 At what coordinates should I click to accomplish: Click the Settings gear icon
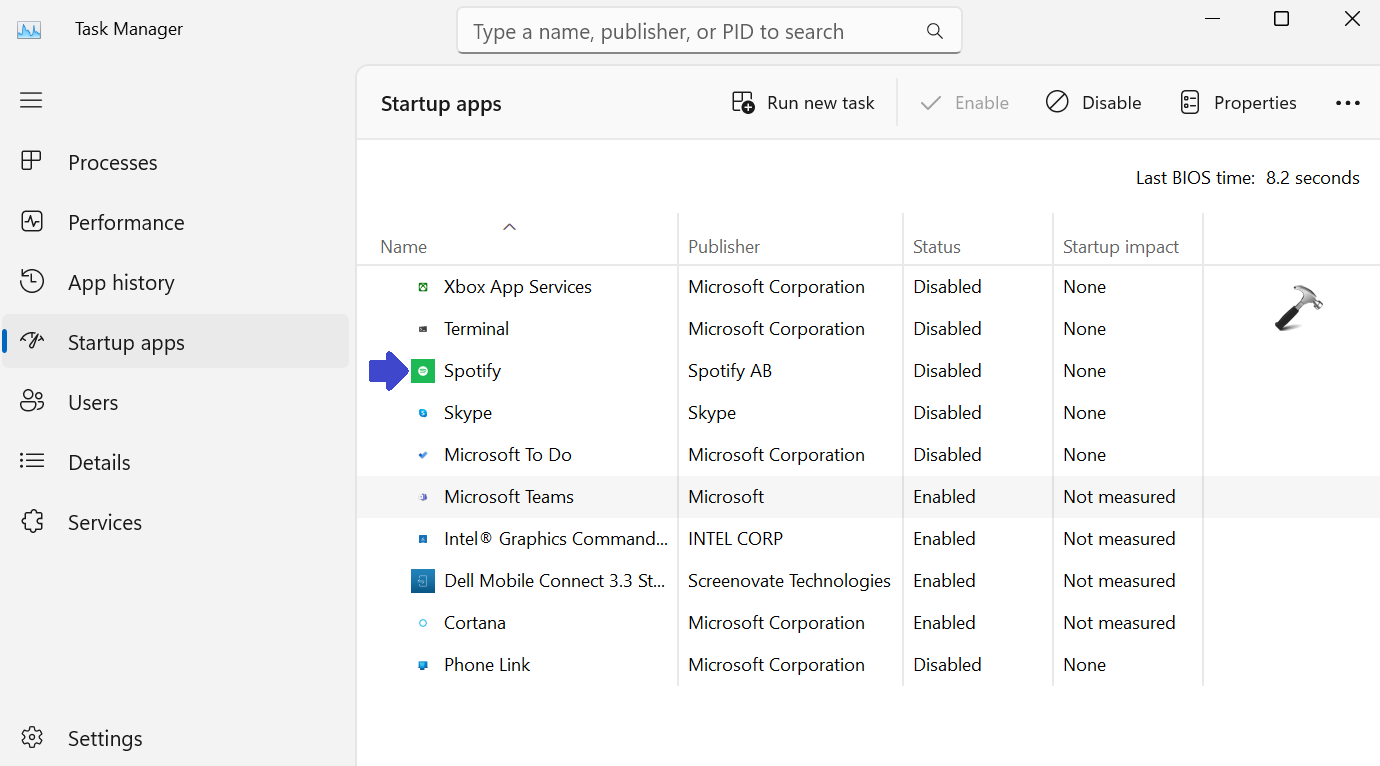(32, 738)
